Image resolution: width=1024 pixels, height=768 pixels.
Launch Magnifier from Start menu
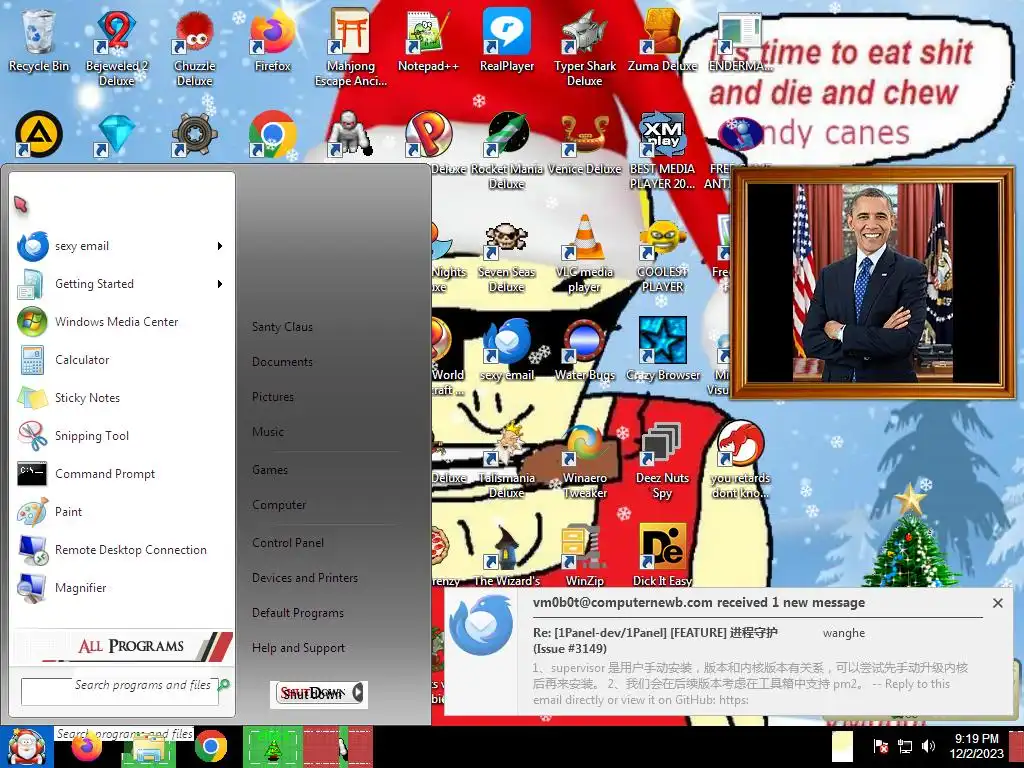pyautogui.click(x=121, y=588)
